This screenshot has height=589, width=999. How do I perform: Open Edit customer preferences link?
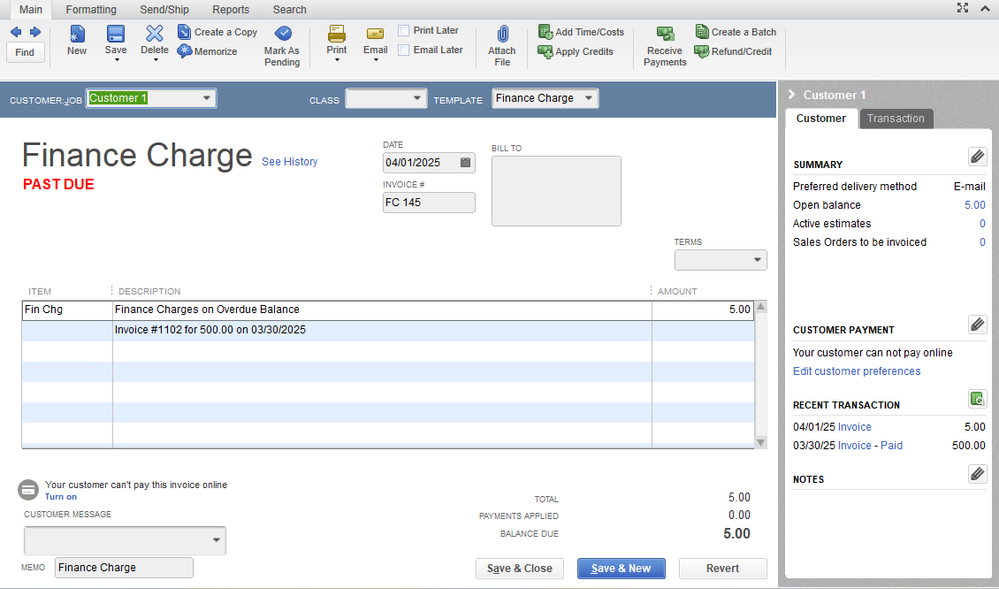click(856, 371)
